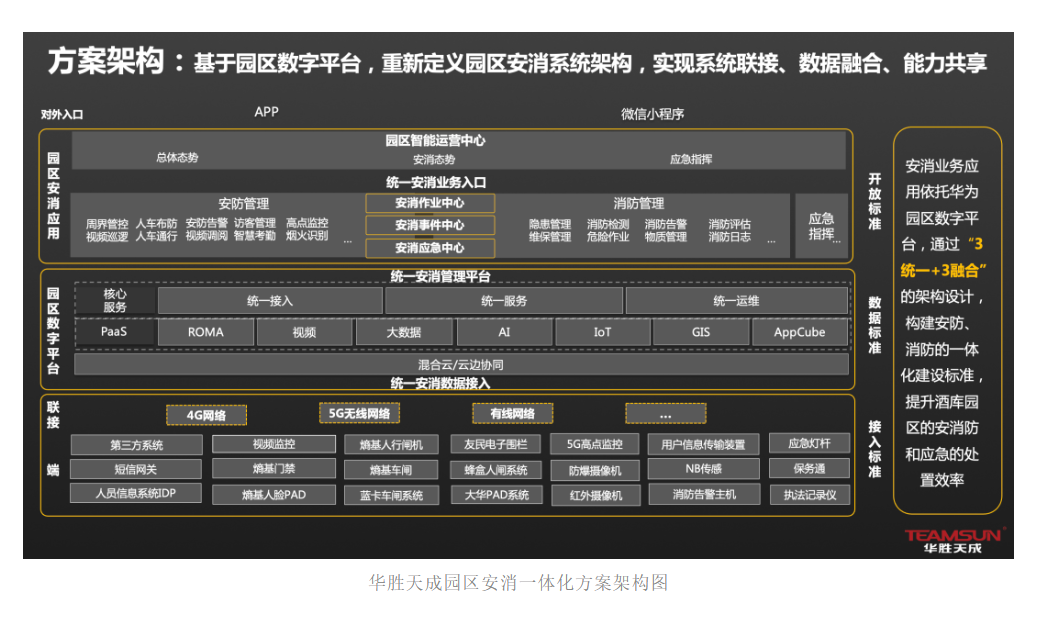The height and width of the screenshot is (624, 1055).
Task: Select the 执法记录仪 device box
Action: (x=809, y=494)
